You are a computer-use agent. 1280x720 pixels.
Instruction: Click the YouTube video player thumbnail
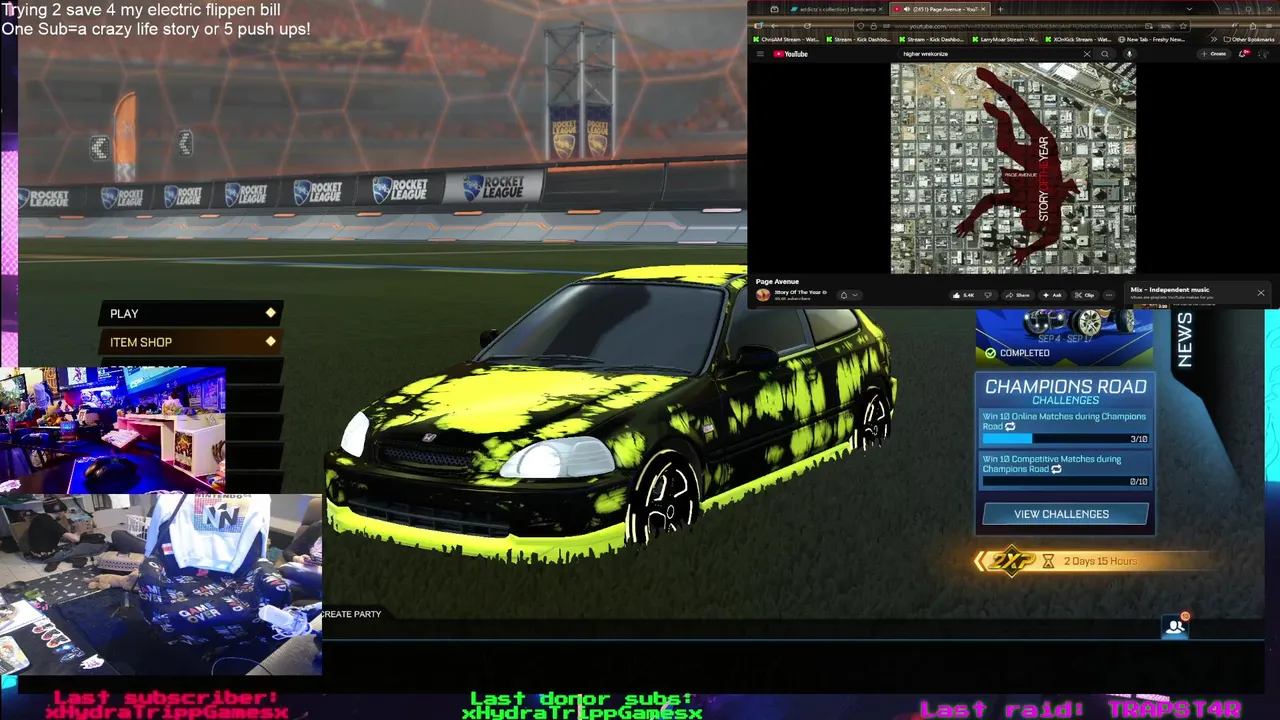(x=1013, y=168)
